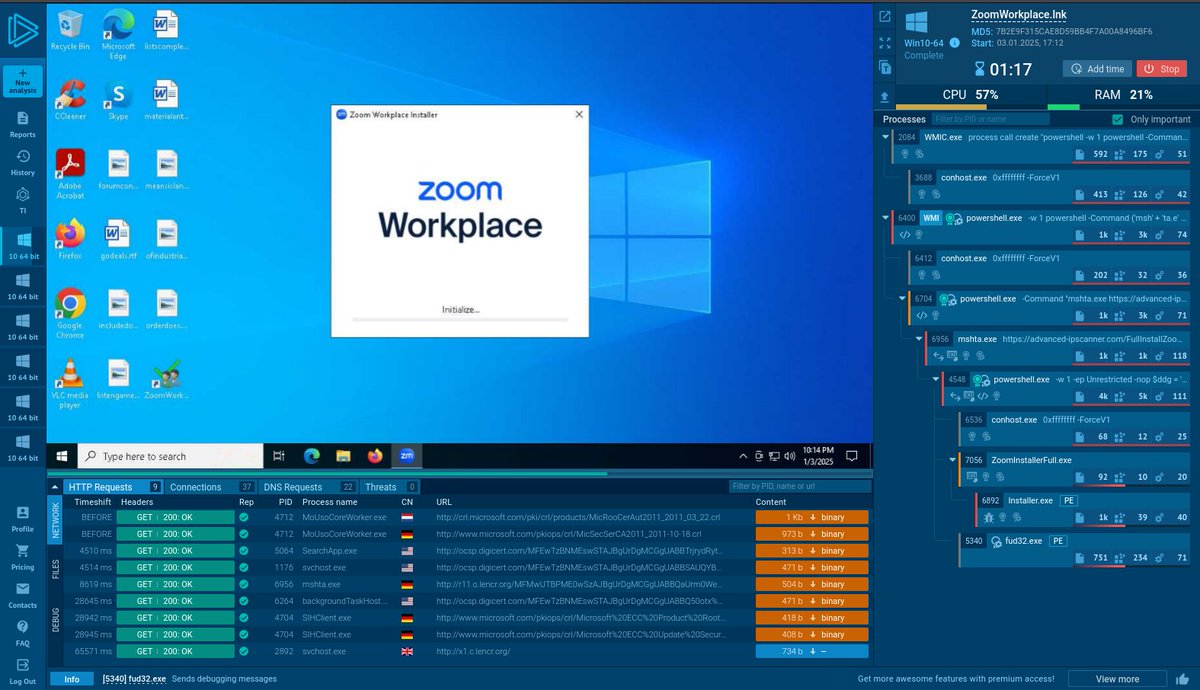This screenshot has height=690, width=1200.
Task: Click the x1.c.lencr.org URL
Action: coord(474,651)
